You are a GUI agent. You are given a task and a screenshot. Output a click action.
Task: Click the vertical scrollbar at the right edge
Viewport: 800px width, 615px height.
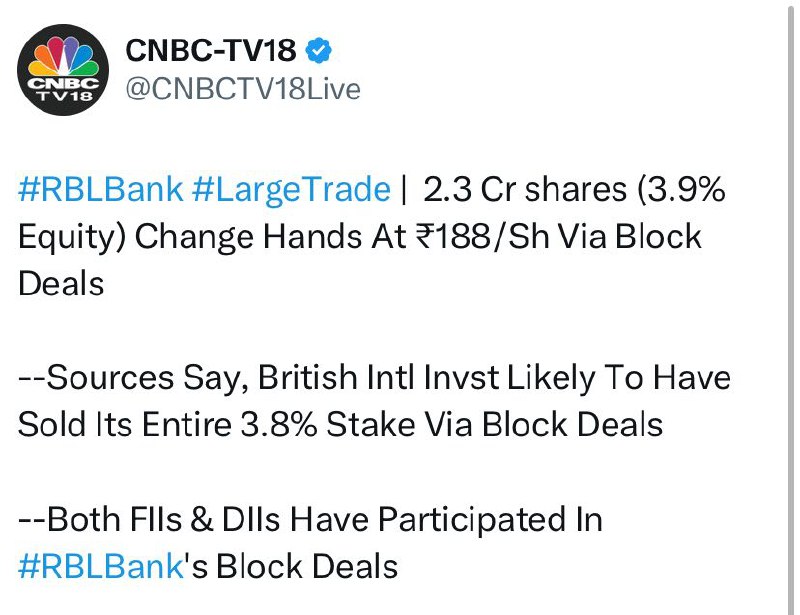coord(791,307)
